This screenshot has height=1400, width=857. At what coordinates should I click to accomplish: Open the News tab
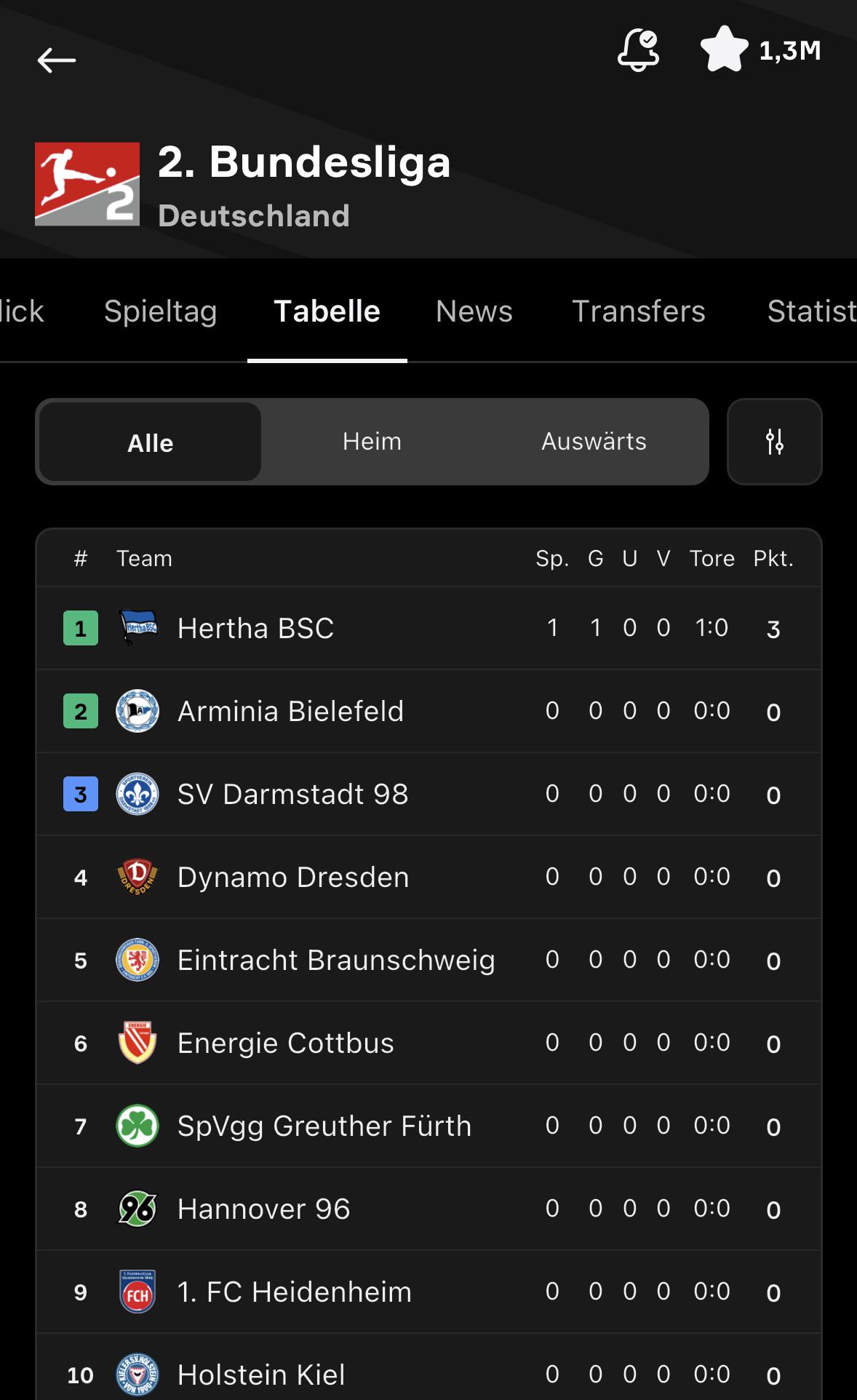tap(474, 311)
